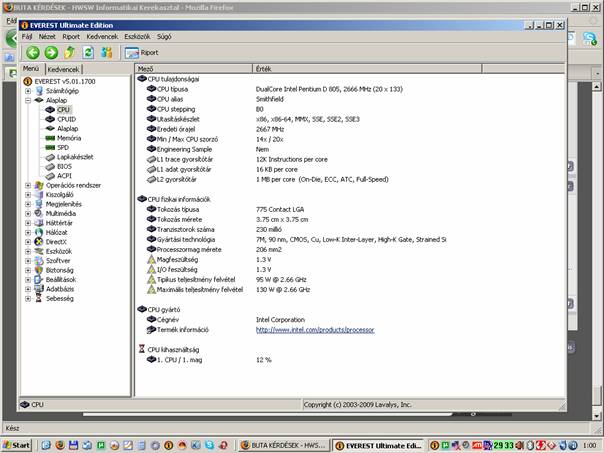Viewport: 604px width, 453px height.
Task: Switch to the Kedvencek tab
Action: (65, 69)
